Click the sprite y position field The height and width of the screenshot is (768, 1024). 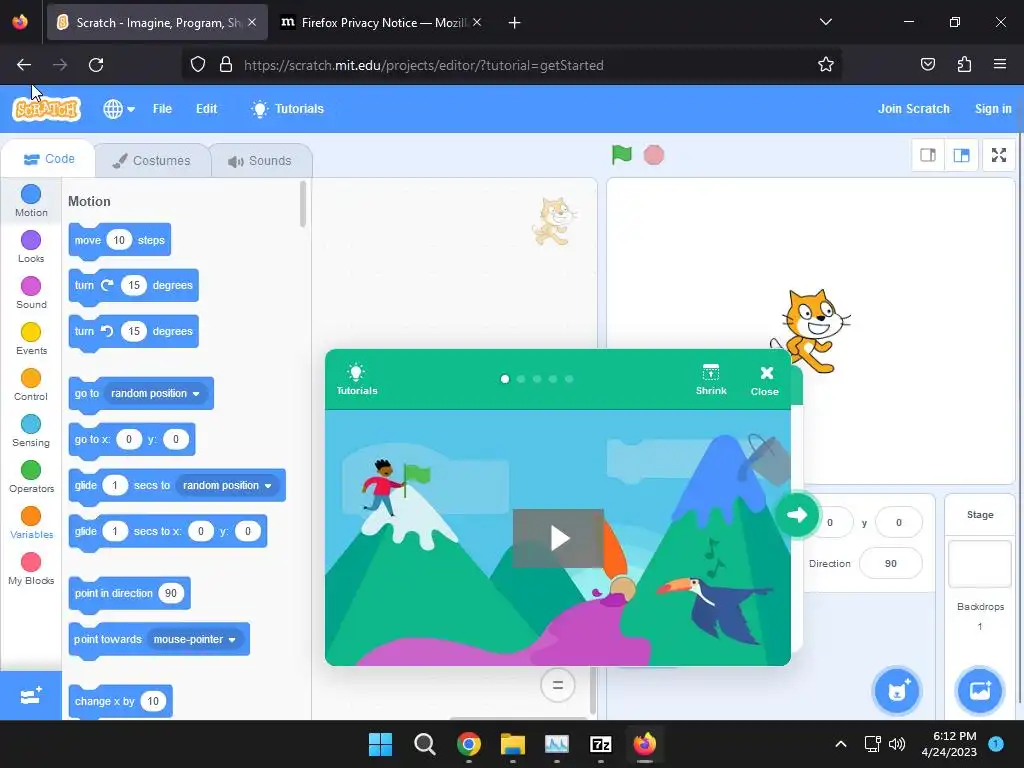(x=899, y=522)
